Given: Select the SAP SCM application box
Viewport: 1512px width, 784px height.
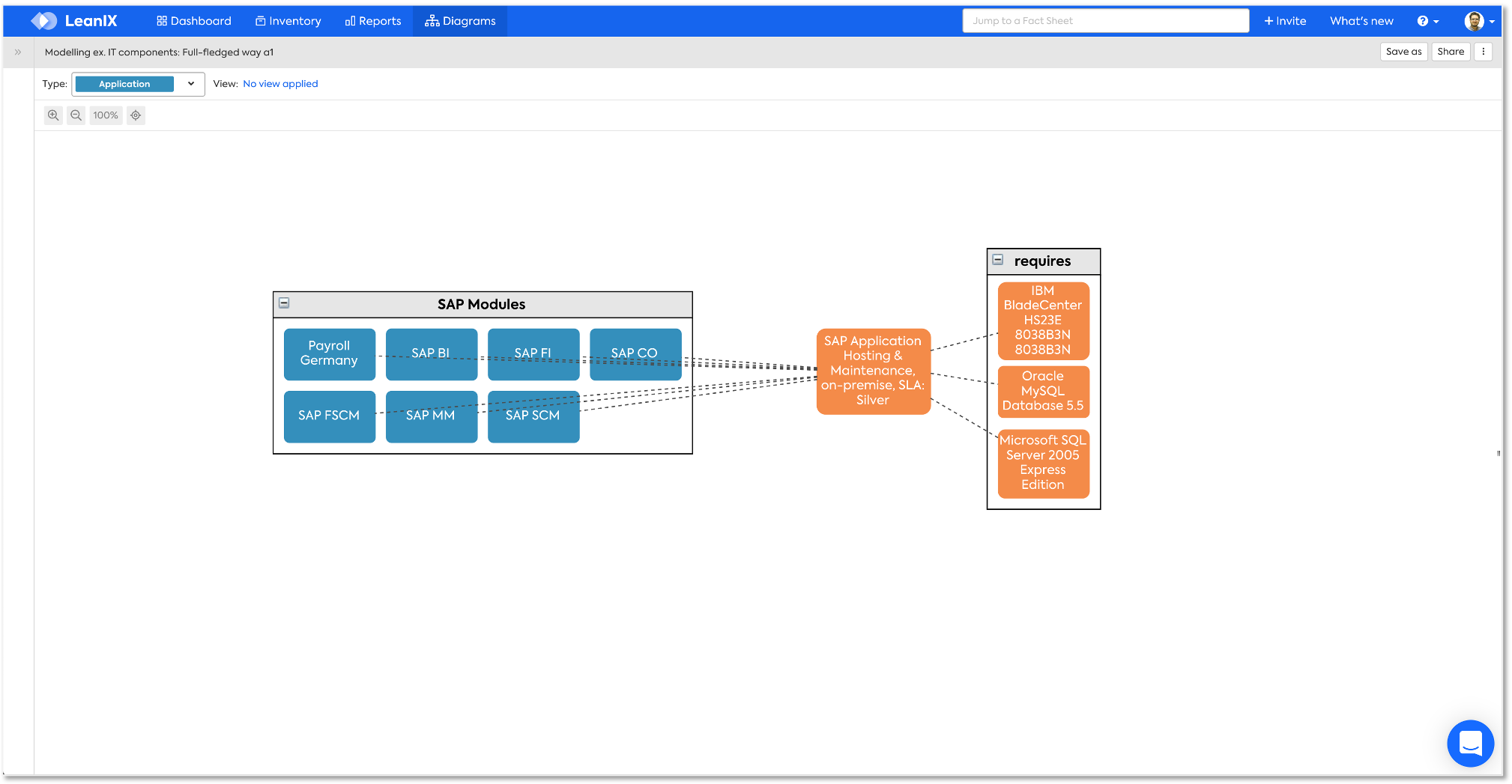Looking at the screenshot, I should point(533,416).
